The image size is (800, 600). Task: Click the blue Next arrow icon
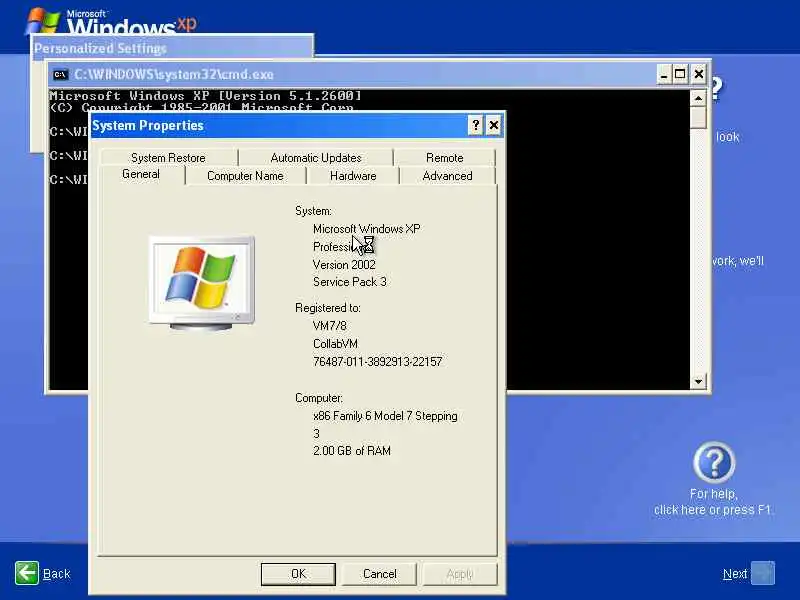point(763,573)
